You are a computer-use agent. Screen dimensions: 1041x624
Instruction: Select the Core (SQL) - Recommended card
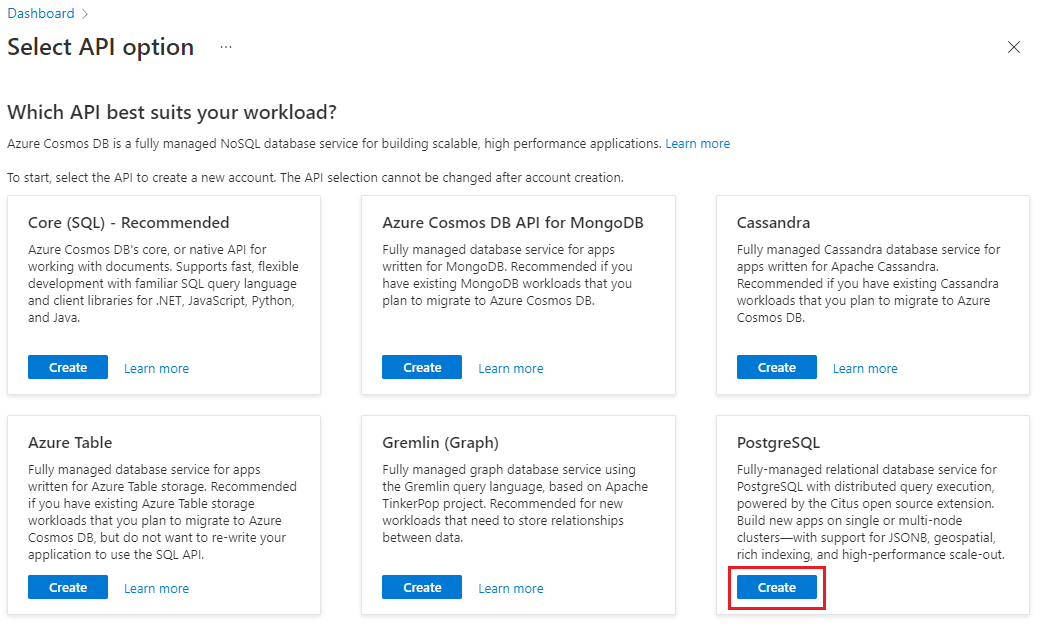164,295
